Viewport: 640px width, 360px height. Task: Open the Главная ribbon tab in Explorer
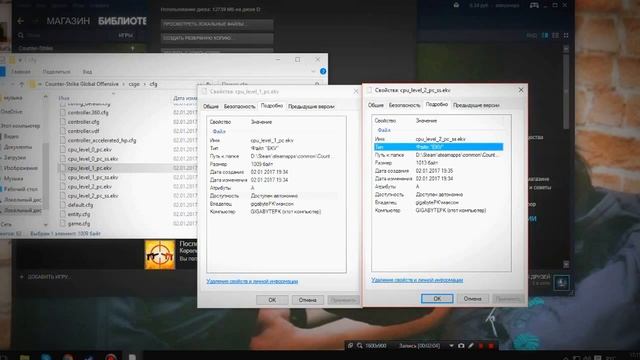click(x=20, y=72)
